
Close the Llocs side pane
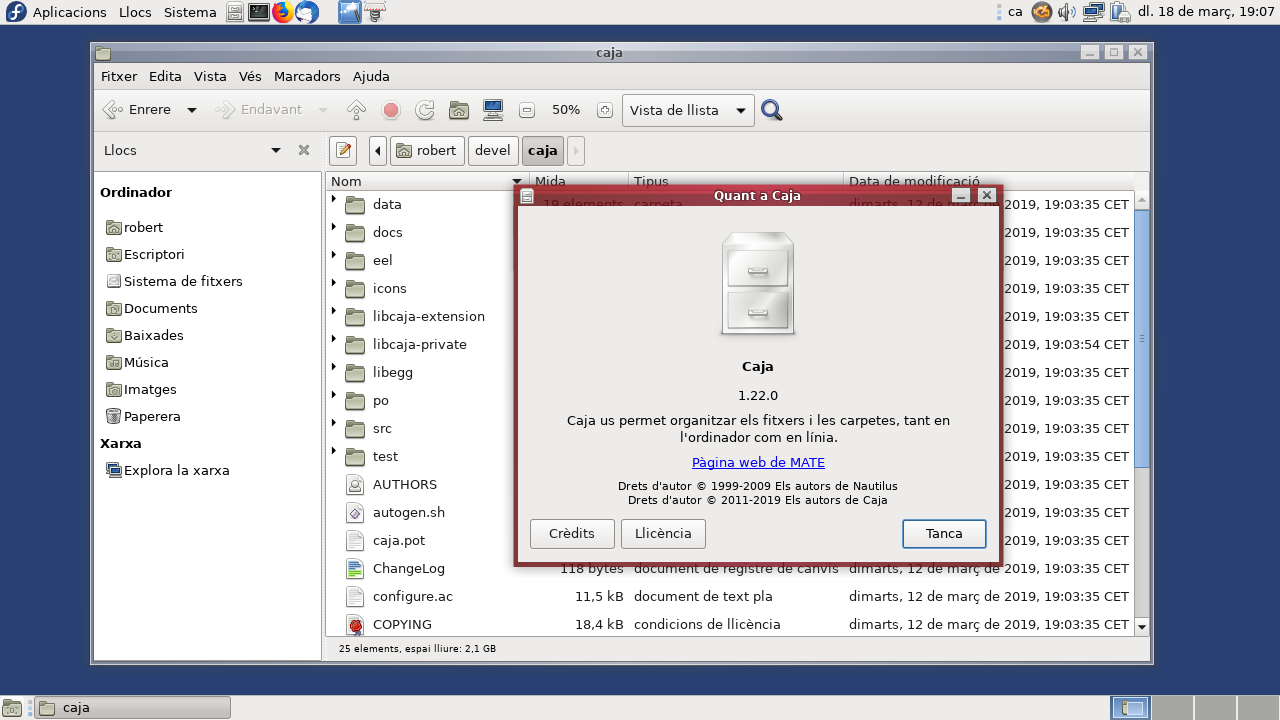click(304, 150)
